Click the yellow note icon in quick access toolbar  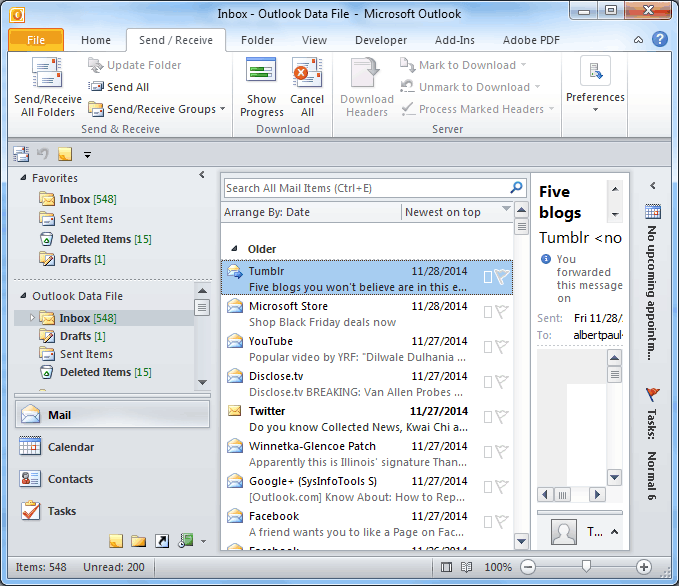click(65, 154)
